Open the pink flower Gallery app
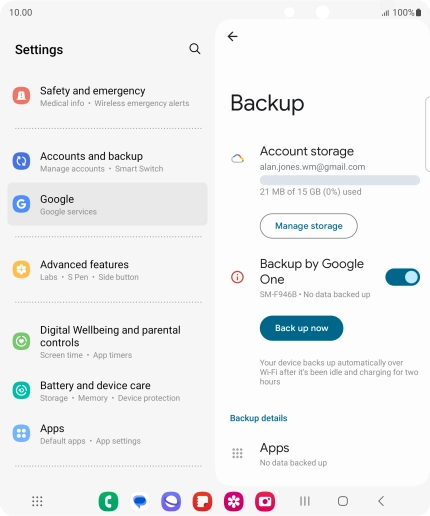 click(x=234, y=501)
